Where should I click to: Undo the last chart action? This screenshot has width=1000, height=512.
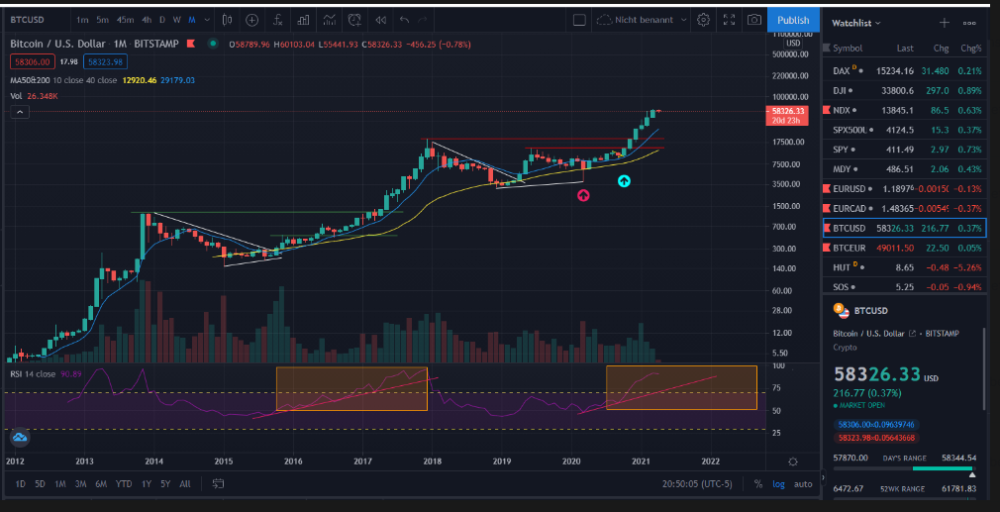[x=404, y=20]
